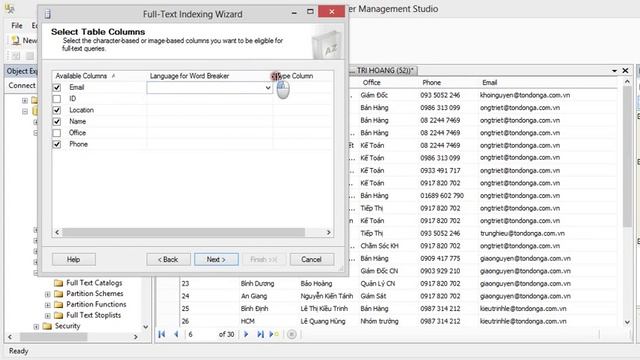
Task: Click the wizard title bar icon
Action: [x=48, y=14]
